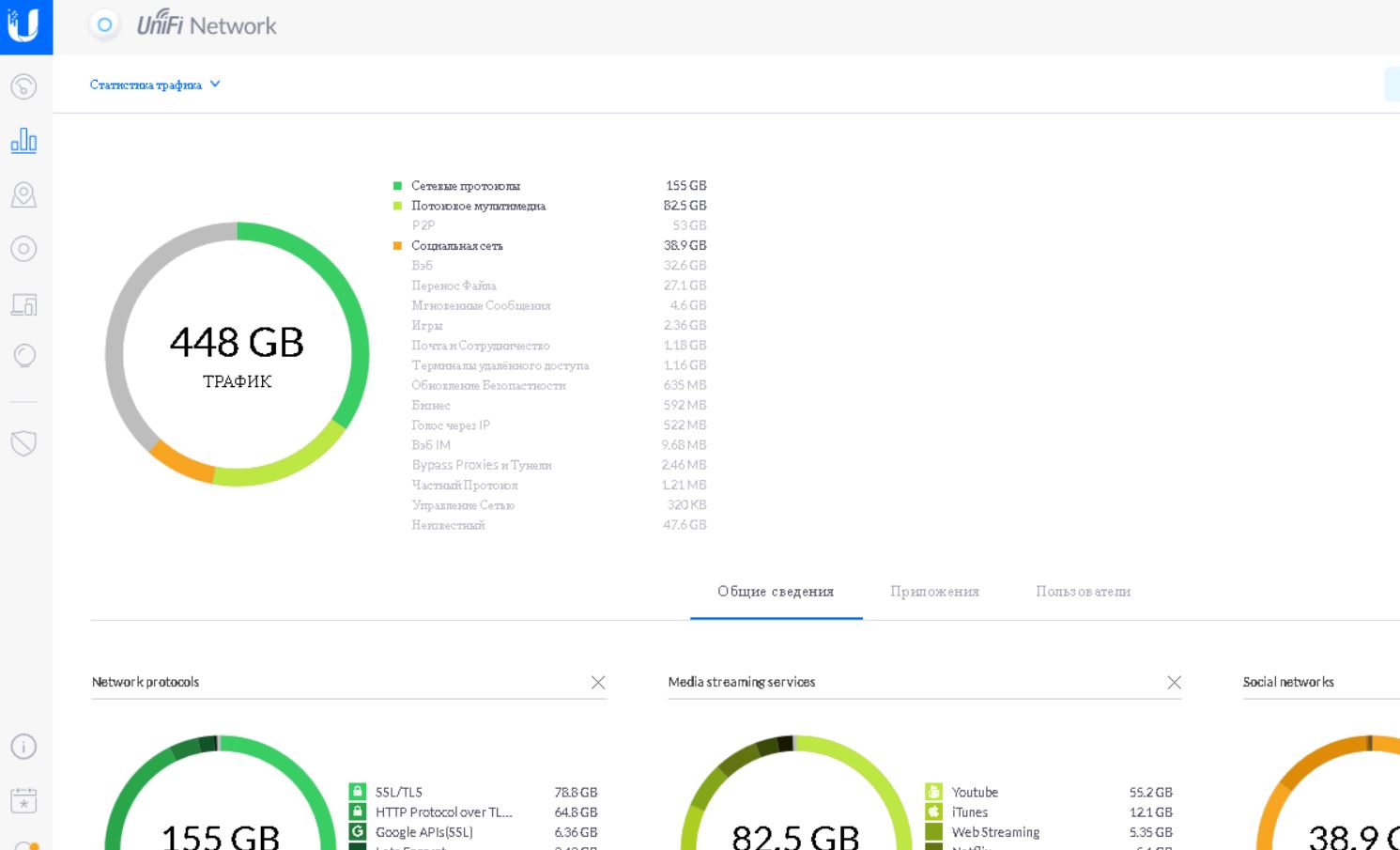Open the Statistics bar-chart sidebar icon
Viewport: 1400px width, 850px height.
(x=23, y=141)
